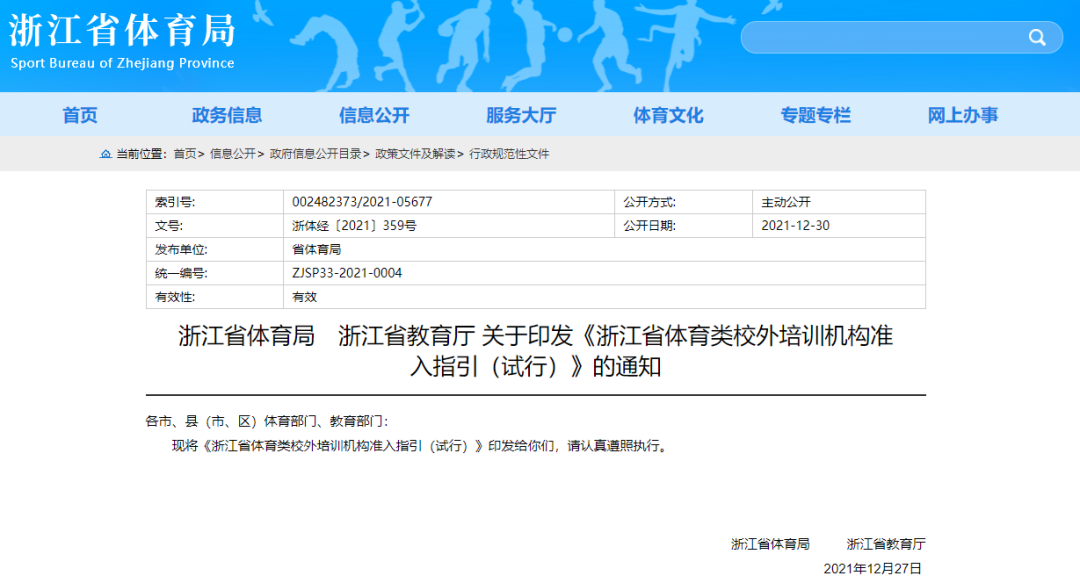The height and width of the screenshot is (583, 1080).
Task: Click the body sentence 现将…印发给你们
Action: coord(421,446)
